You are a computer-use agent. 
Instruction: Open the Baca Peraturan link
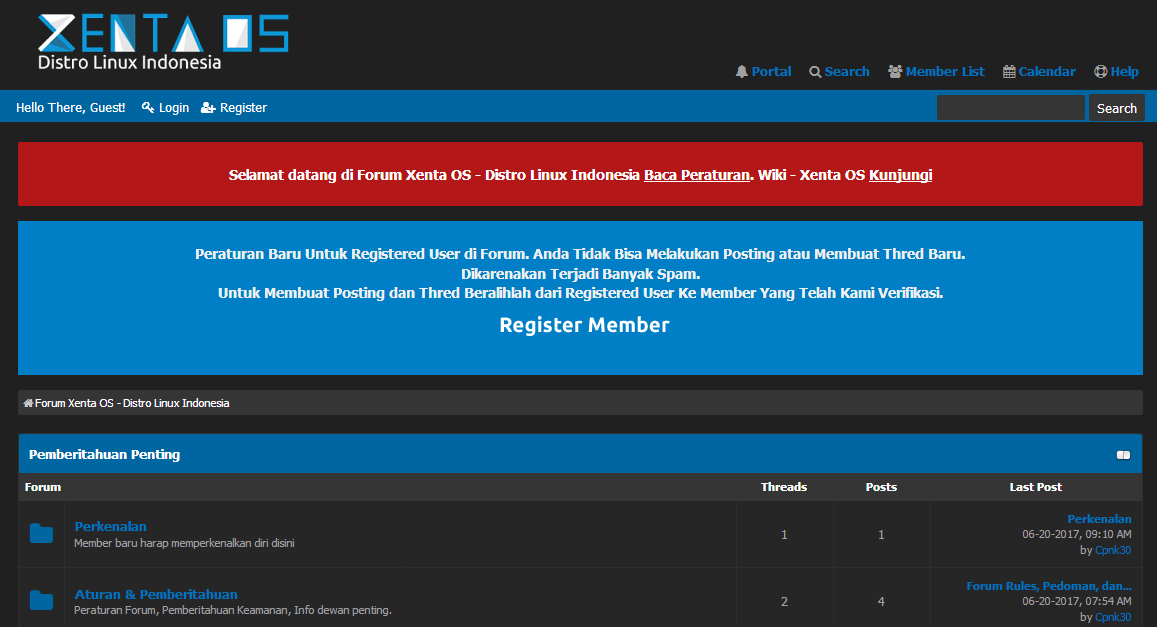tap(697, 175)
